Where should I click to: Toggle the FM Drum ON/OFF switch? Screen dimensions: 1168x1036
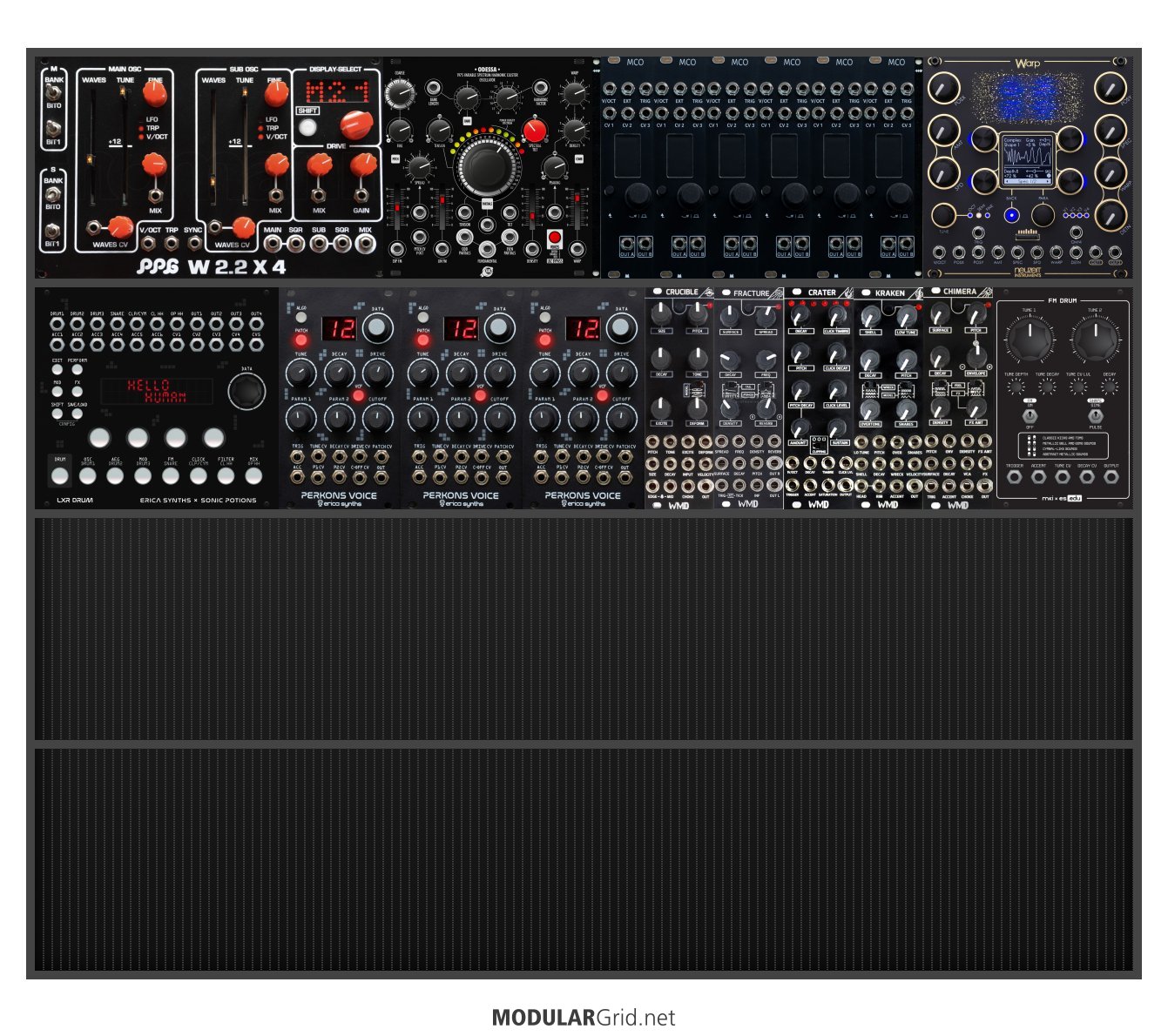pos(1030,415)
